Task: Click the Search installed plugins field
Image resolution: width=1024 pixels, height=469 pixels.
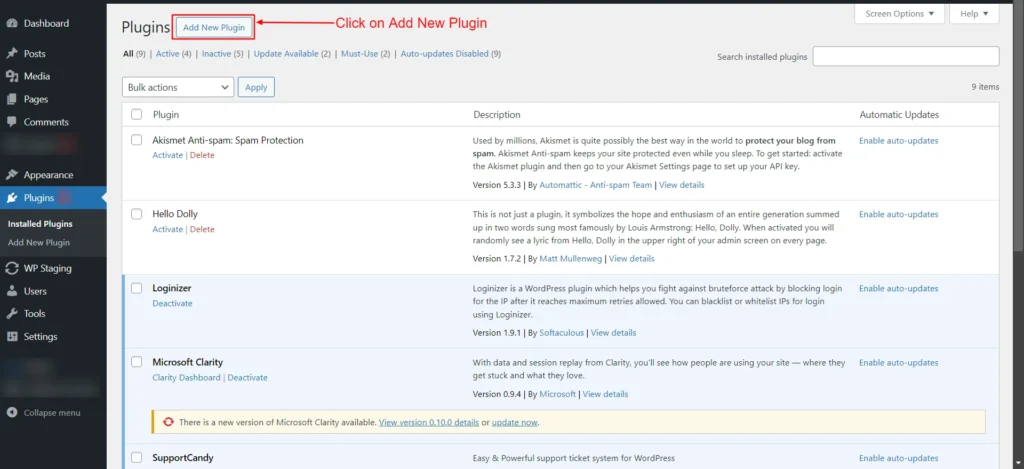Action: [906, 56]
